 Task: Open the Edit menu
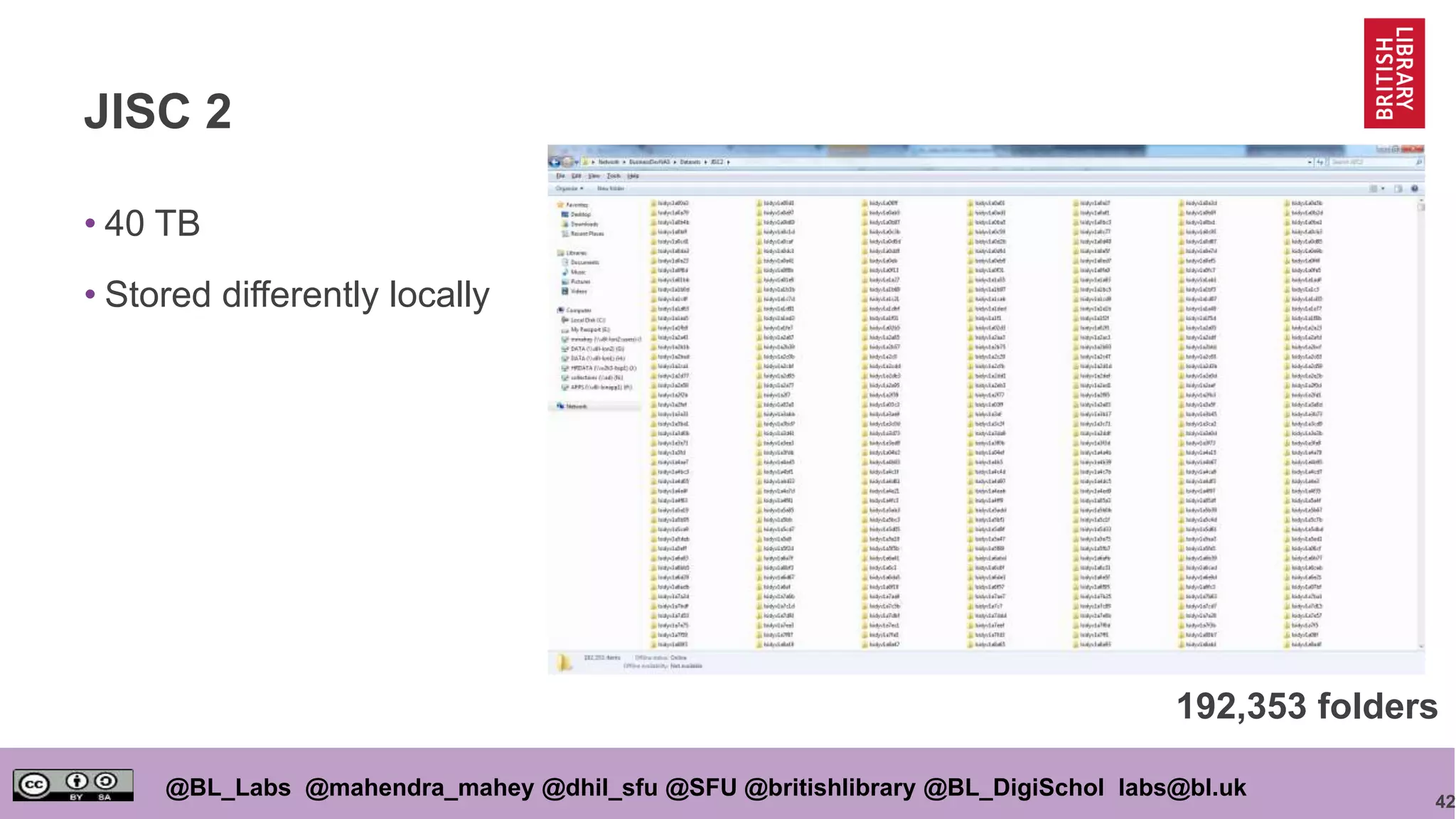click(577, 176)
